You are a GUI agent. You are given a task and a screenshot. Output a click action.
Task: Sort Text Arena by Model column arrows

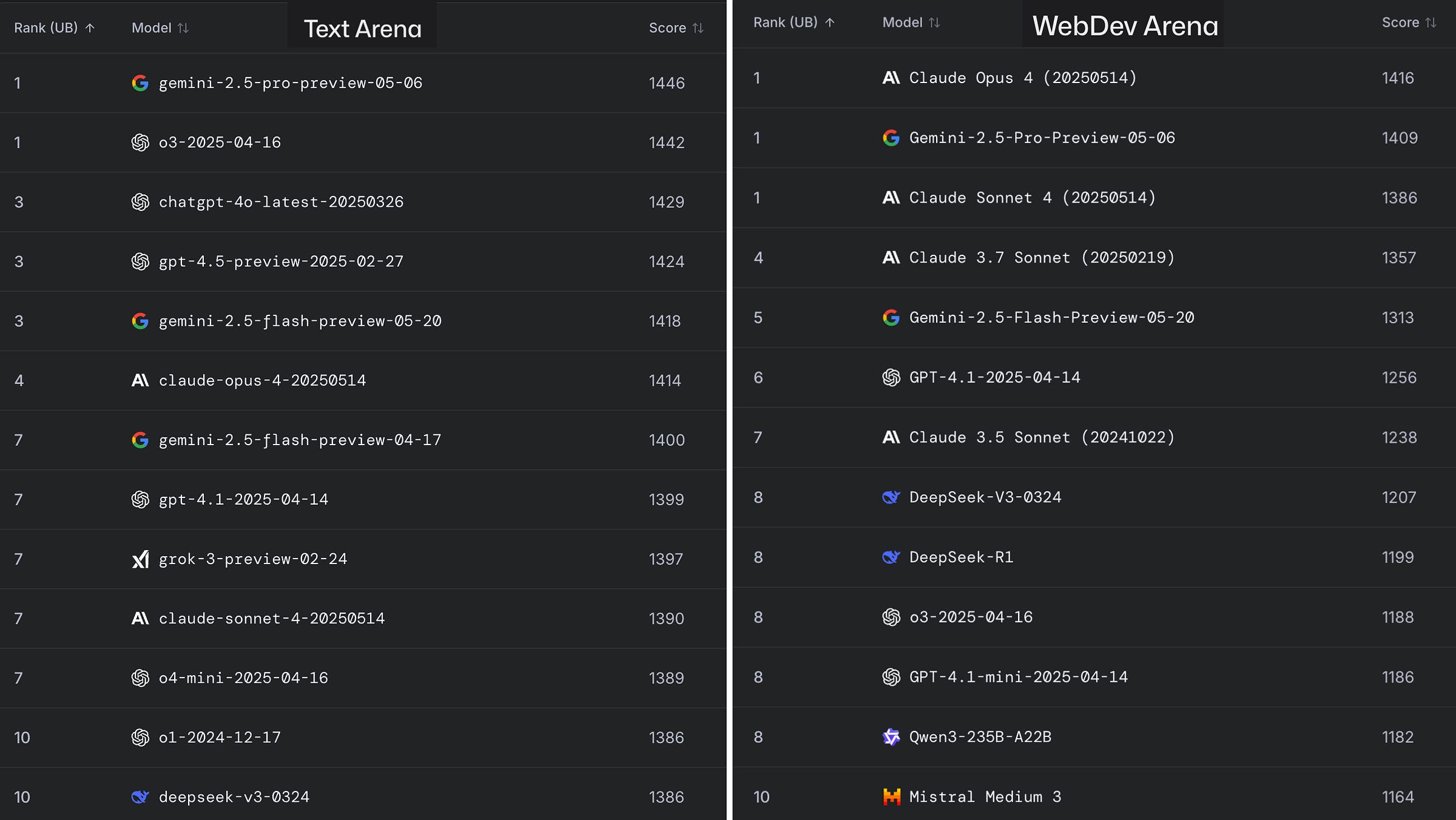[183, 28]
